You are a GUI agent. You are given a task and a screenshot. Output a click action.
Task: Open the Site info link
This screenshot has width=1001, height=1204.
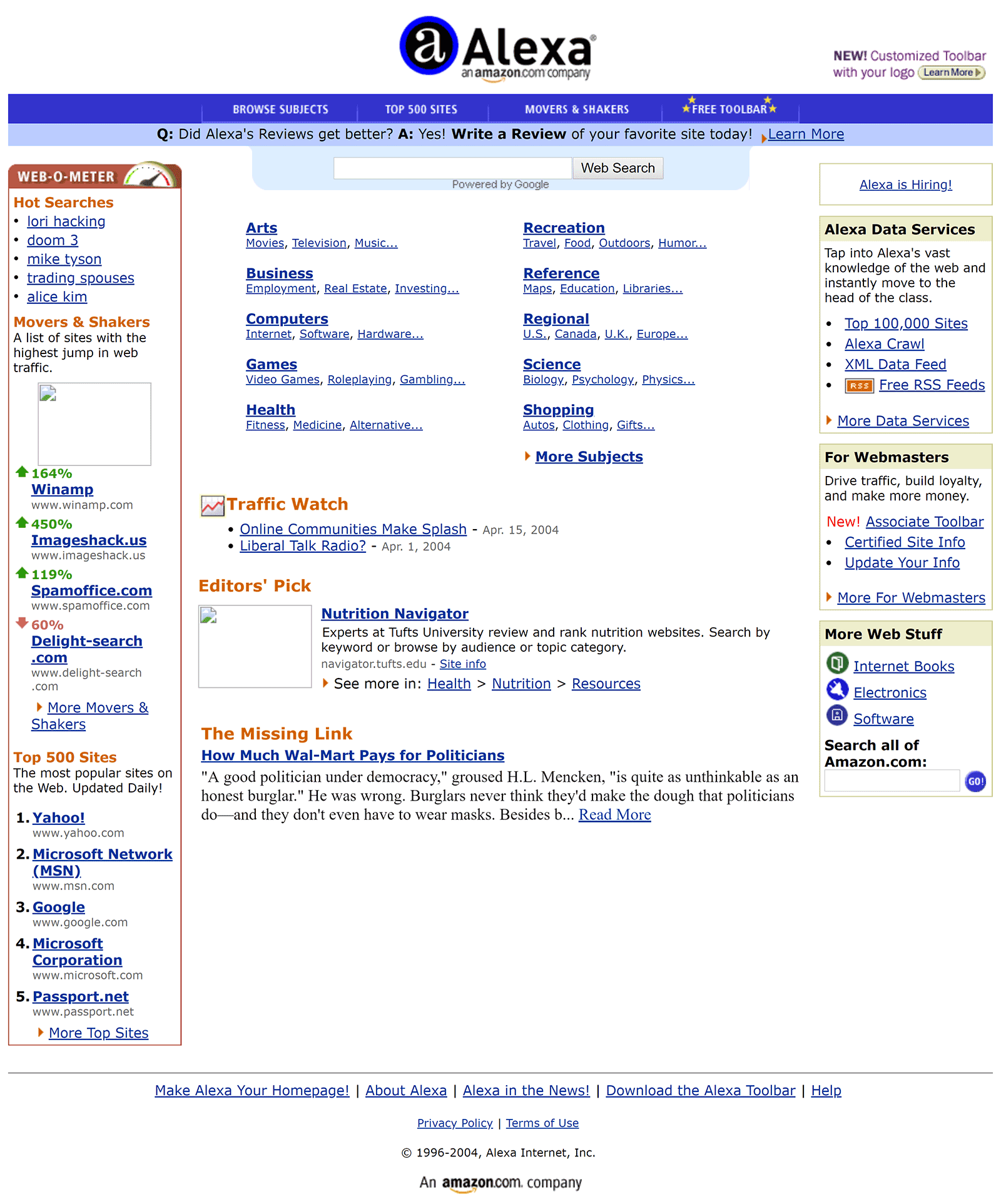pyautogui.click(x=463, y=664)
